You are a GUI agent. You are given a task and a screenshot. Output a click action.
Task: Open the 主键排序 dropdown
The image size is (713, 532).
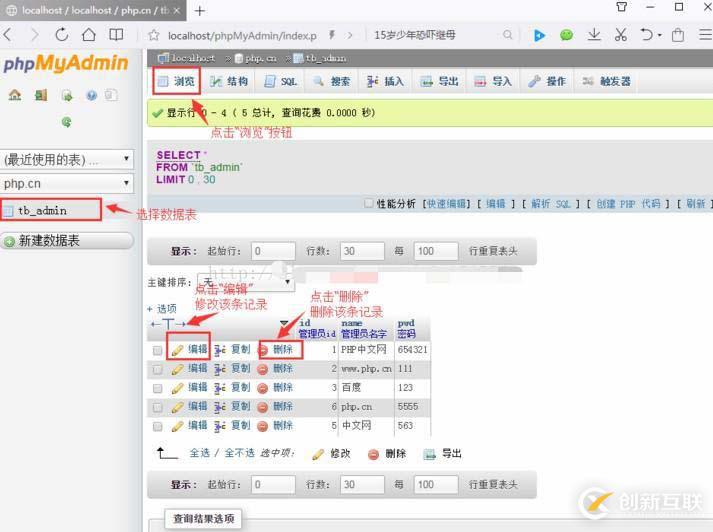coord(246,282)
